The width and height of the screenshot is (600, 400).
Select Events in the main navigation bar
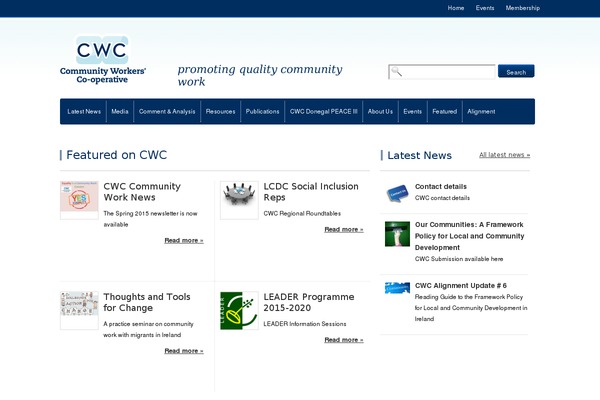pyautogui.click(x=412, y=111)
